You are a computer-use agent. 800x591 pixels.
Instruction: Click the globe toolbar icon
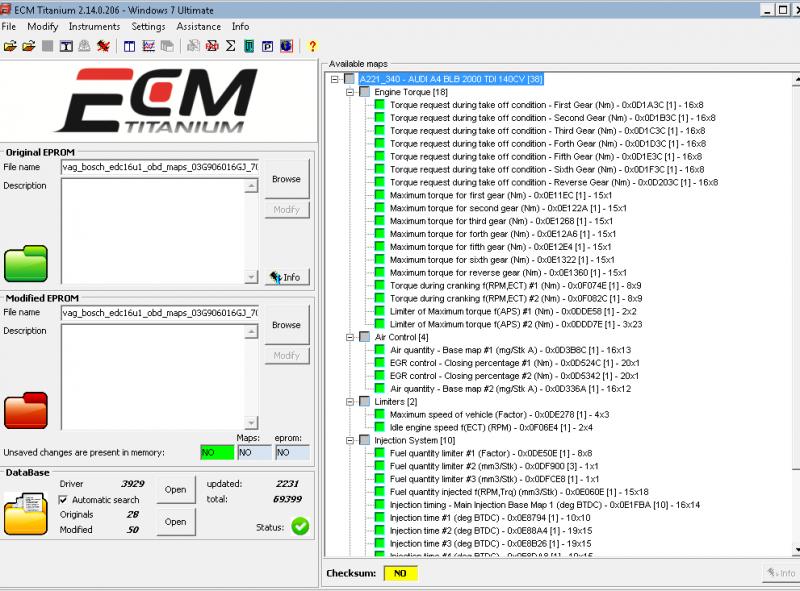click(286, 46)
